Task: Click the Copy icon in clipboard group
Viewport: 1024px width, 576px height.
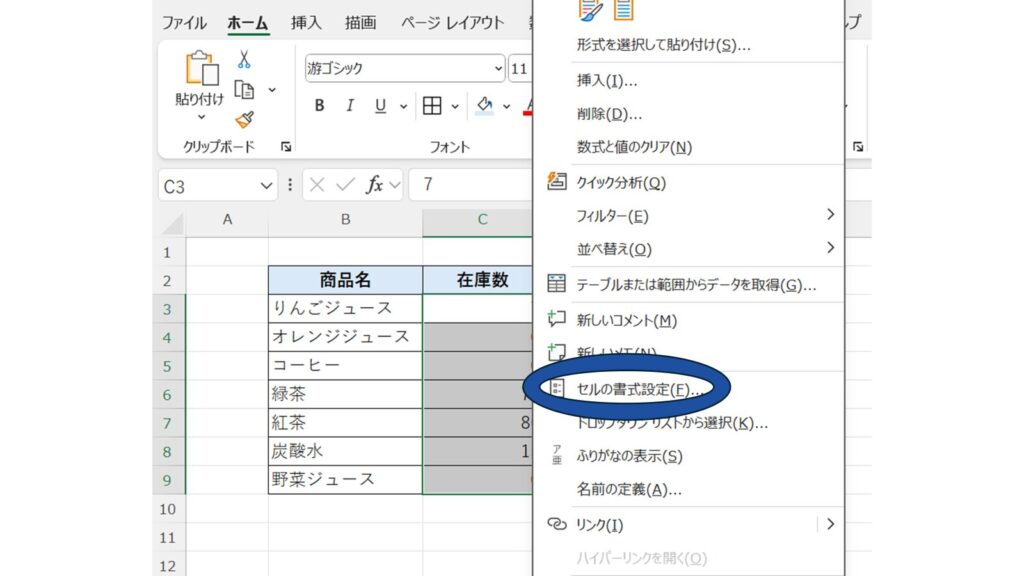Action: coord(244,90)
